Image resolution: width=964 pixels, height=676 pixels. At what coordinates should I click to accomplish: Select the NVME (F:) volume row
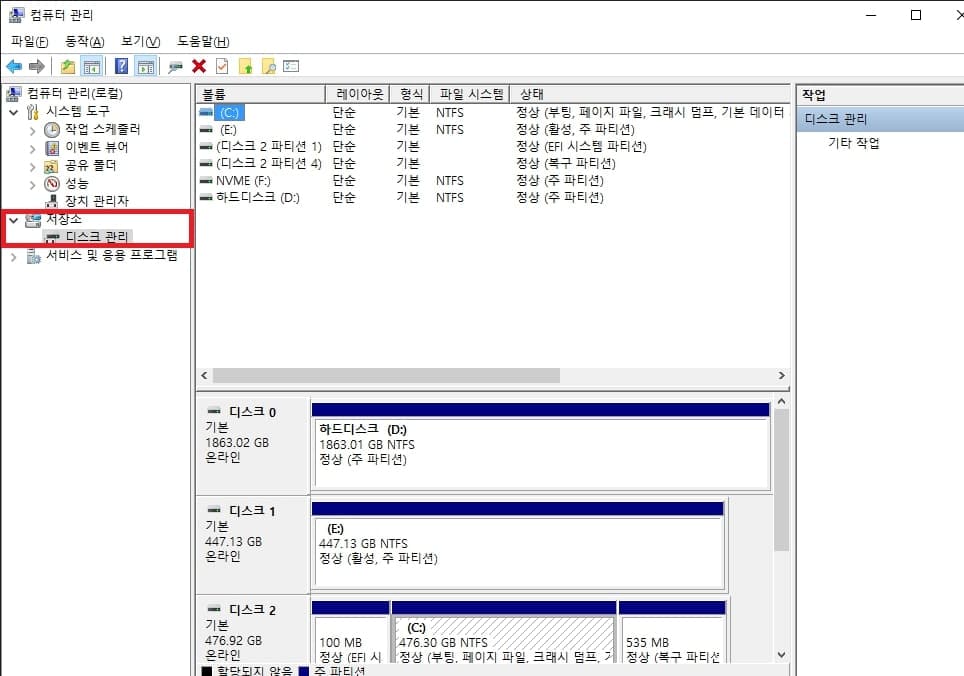click(x=245, y=180)
